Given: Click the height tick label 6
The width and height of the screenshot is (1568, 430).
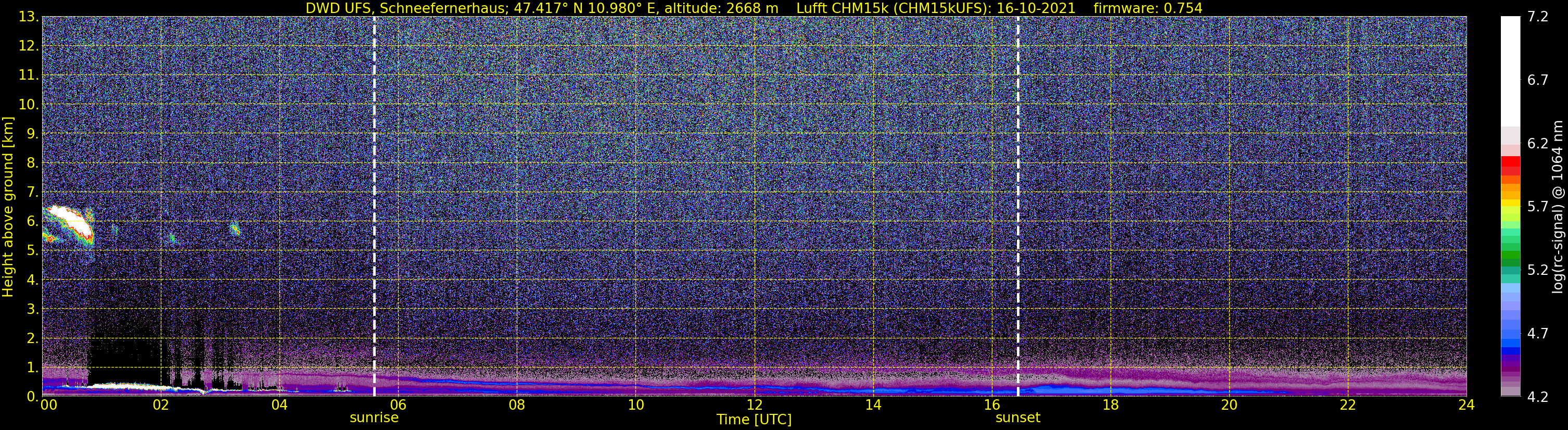Looking at the screenshot, I should coord(33,222).
